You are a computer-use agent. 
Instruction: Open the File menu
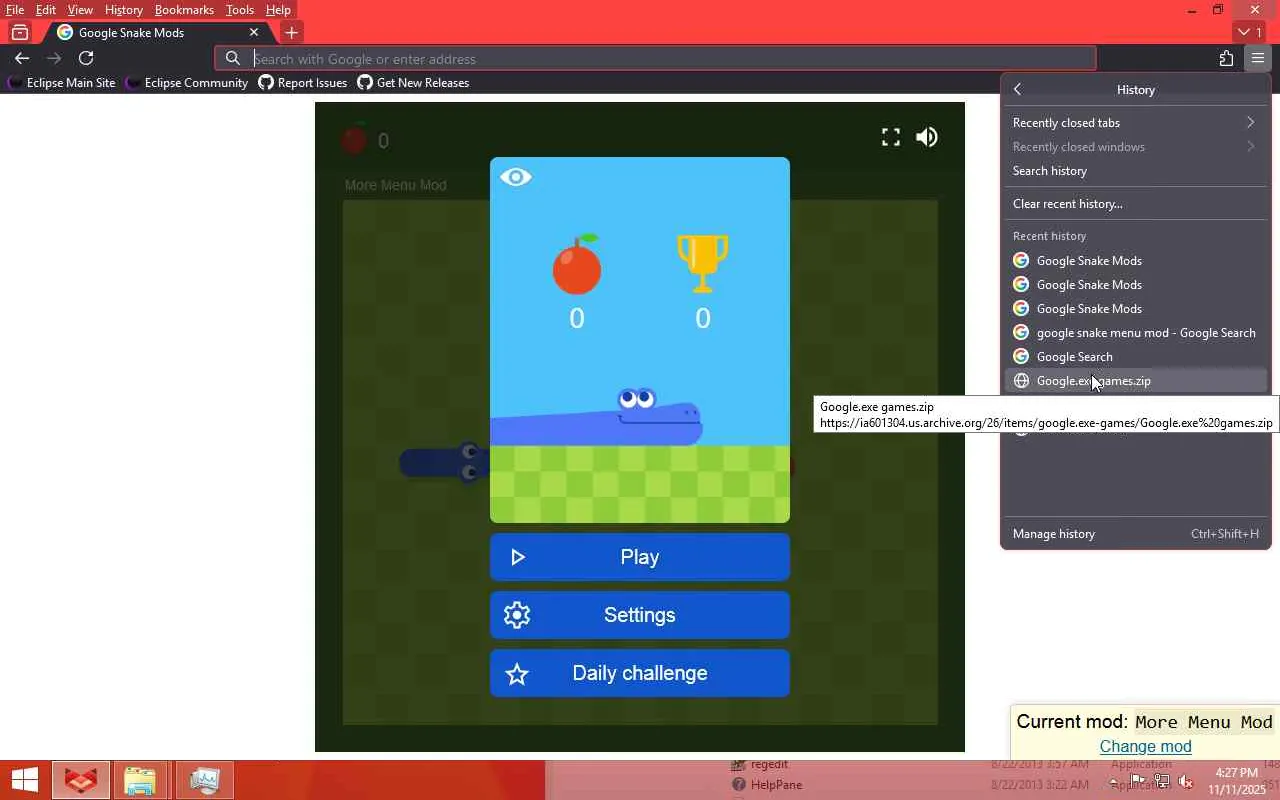click(x=15, y=10)
